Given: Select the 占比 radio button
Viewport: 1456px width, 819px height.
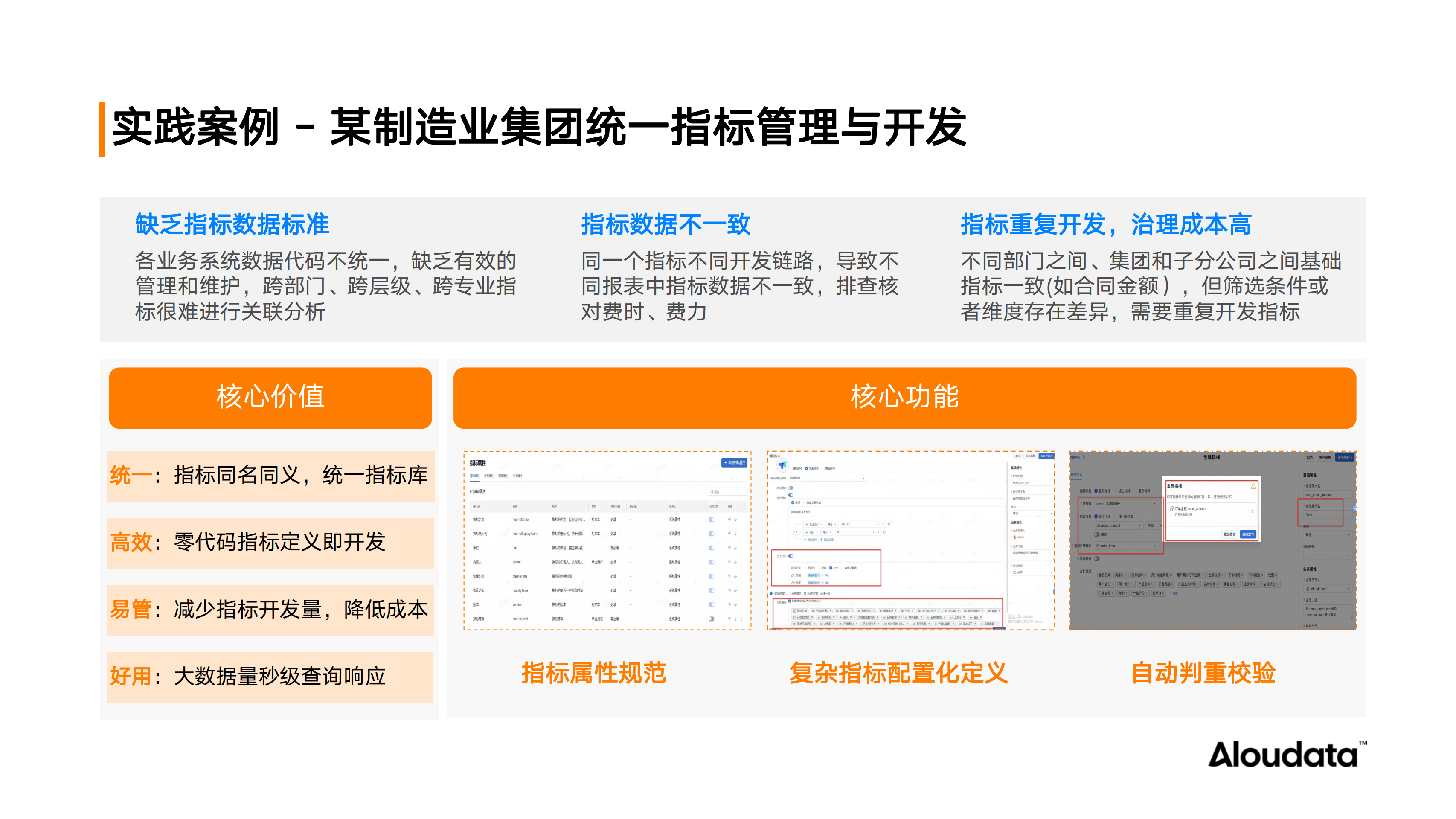Looking at the screenshot, I should [x=831, y=568].
